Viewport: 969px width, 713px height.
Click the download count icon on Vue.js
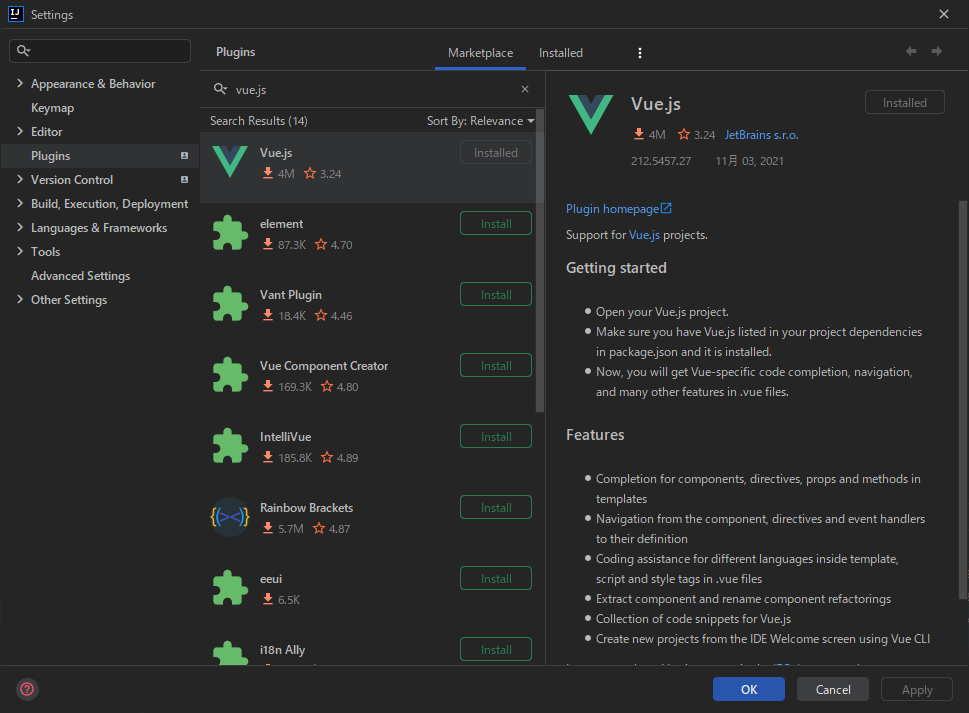click(x=637, y=134)
